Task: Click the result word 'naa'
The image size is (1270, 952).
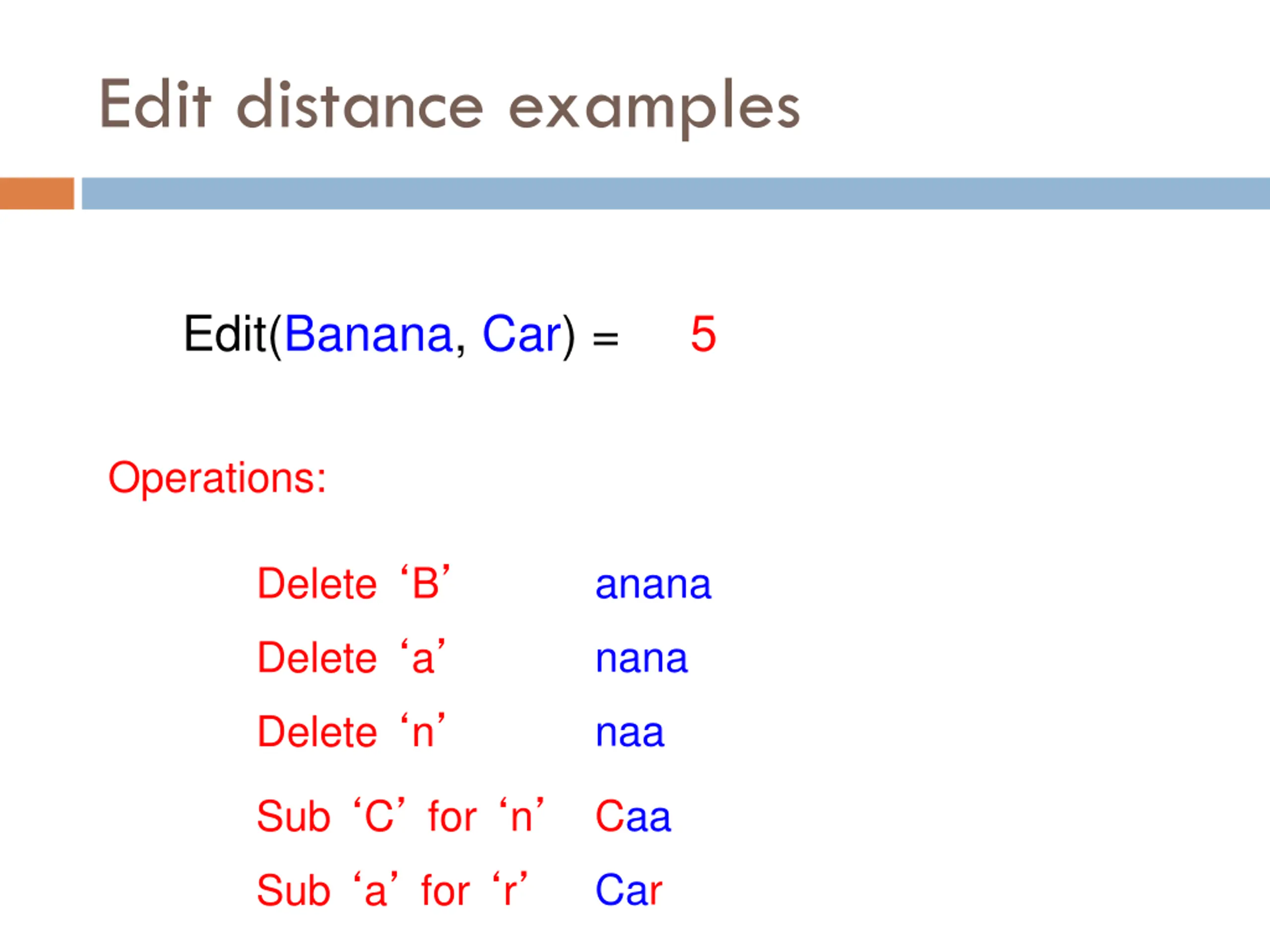Action: [x=630, y=733]
